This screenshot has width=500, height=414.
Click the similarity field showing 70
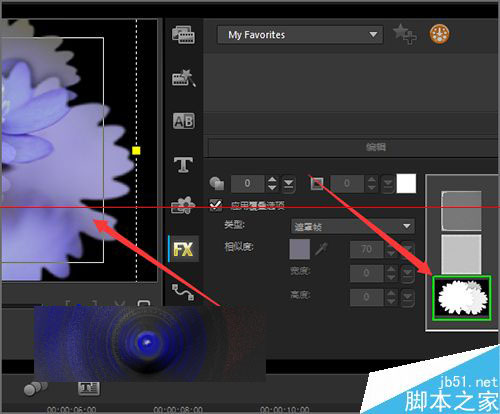[x=367, y=249]
